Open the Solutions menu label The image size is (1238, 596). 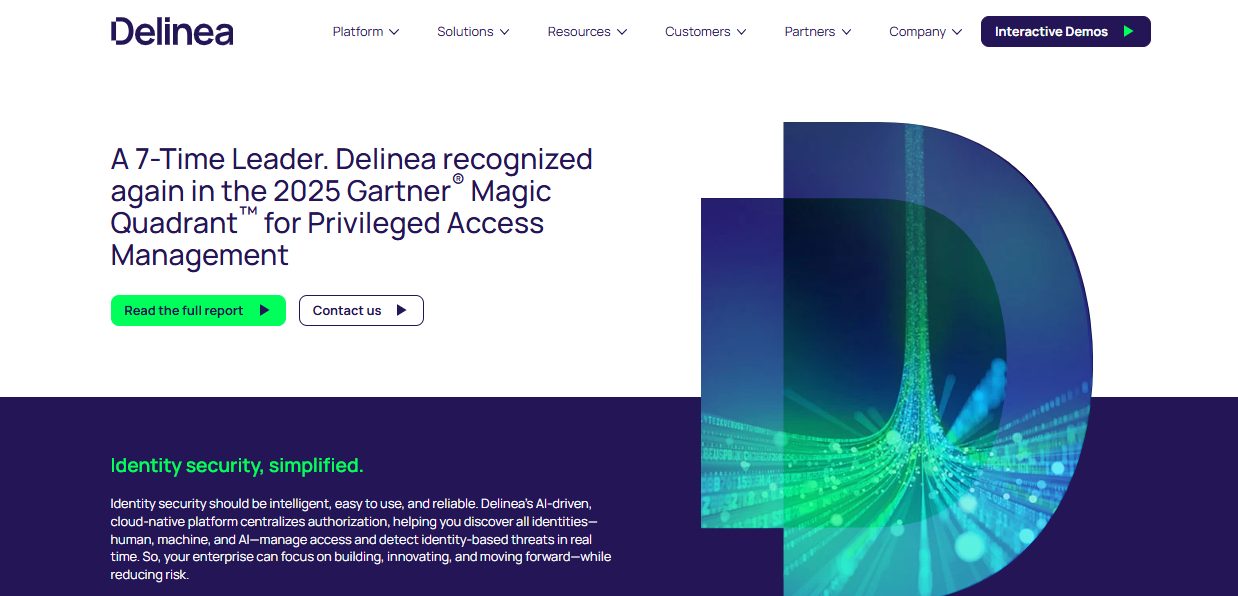[465, 32]
